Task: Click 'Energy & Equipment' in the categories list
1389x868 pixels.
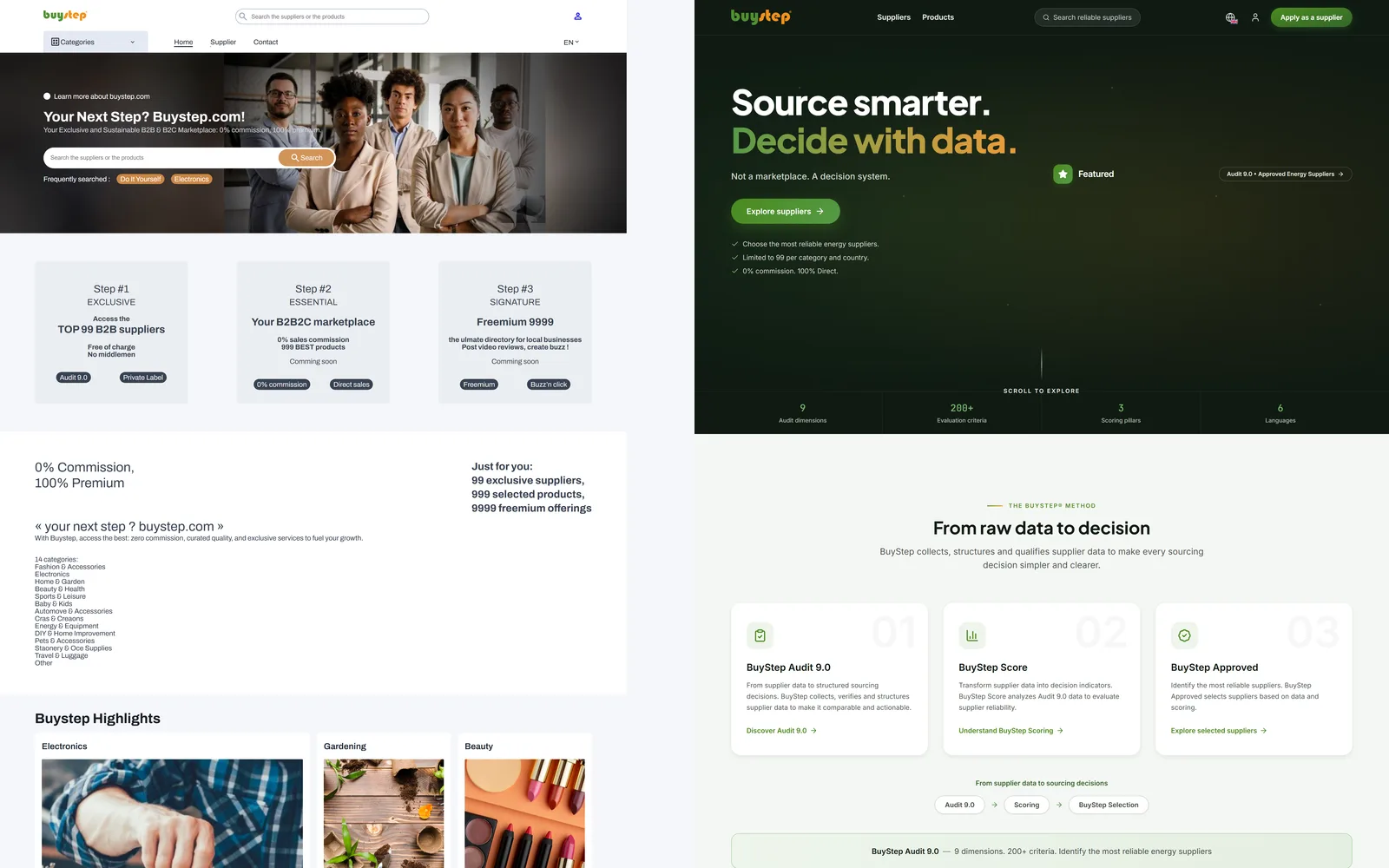Action: coord(67,626)
